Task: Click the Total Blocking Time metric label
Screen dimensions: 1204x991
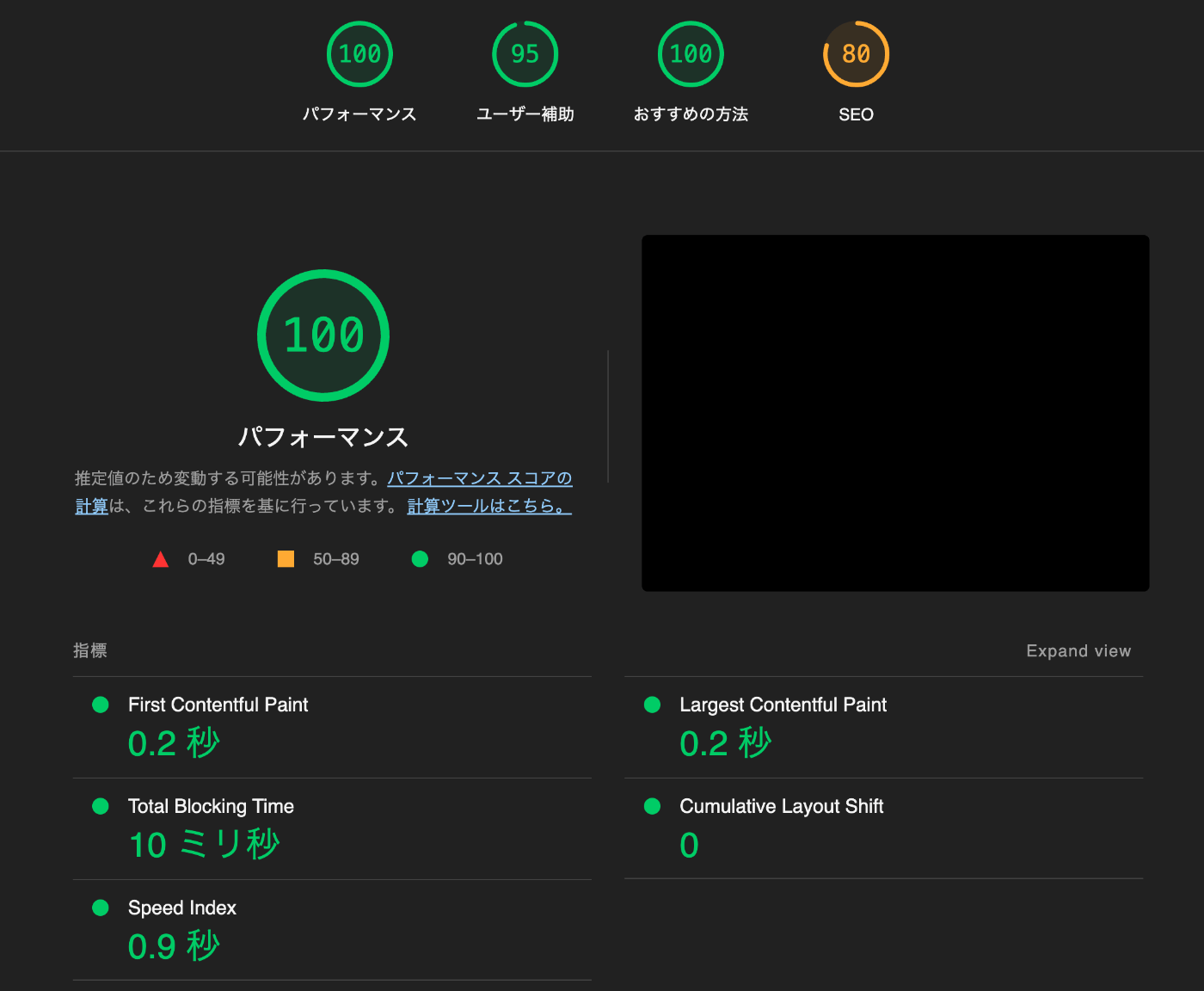Action: pyautogui.click(x=211, y=806)
